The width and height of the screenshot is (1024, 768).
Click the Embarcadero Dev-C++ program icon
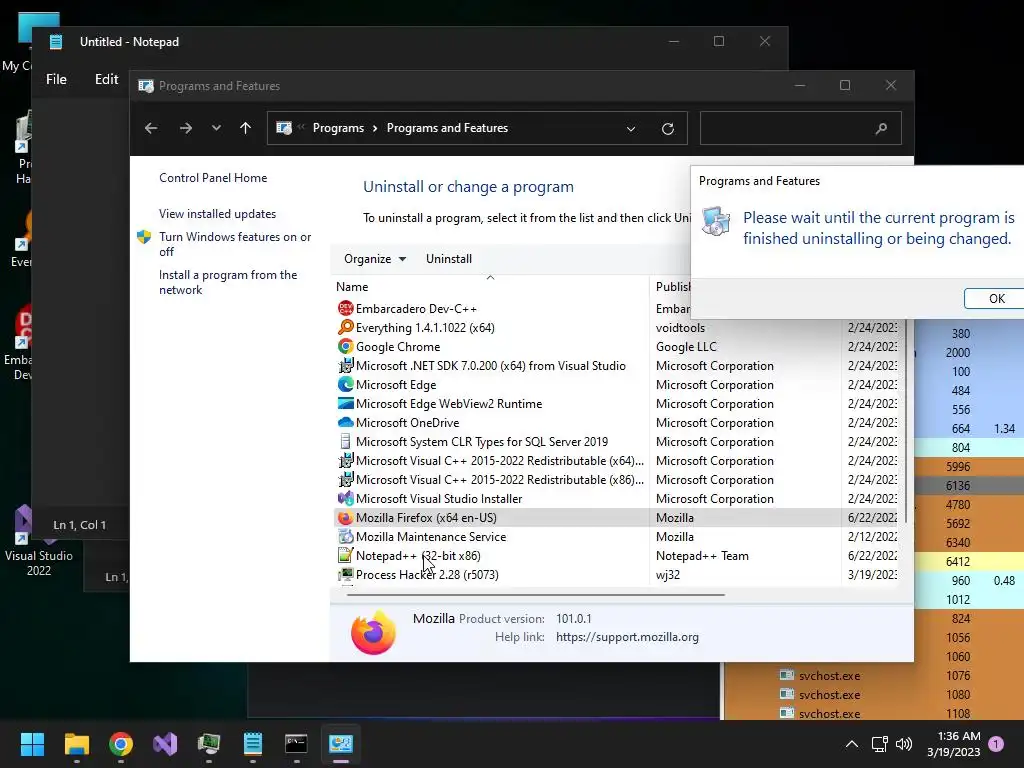pos(345,308)
